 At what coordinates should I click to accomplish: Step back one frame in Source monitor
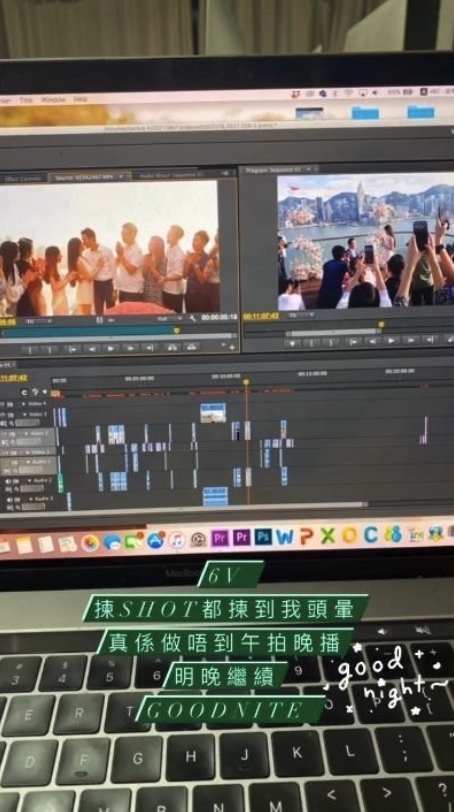click(91, 348)
